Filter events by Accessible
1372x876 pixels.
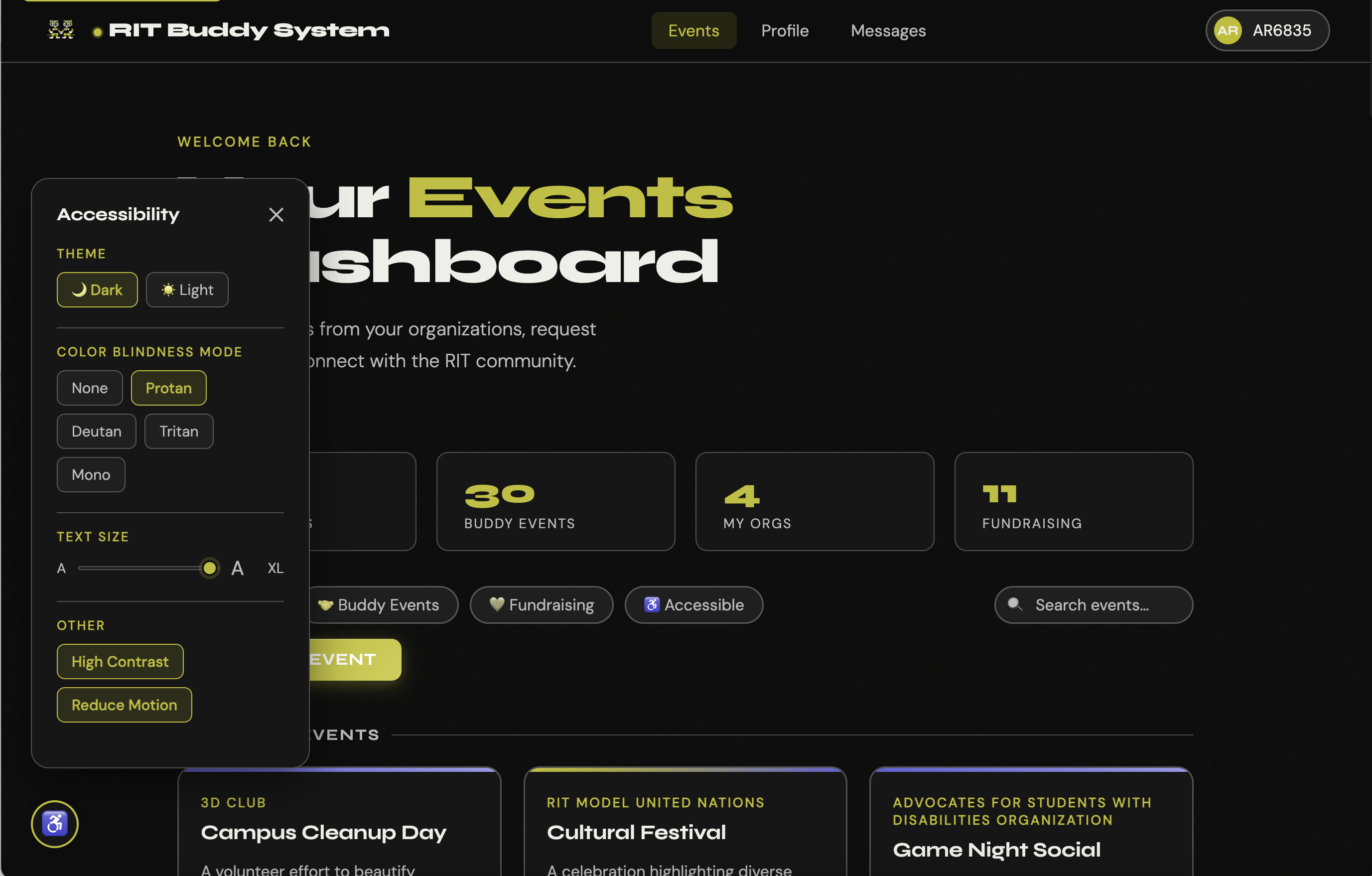click(693, 605)
